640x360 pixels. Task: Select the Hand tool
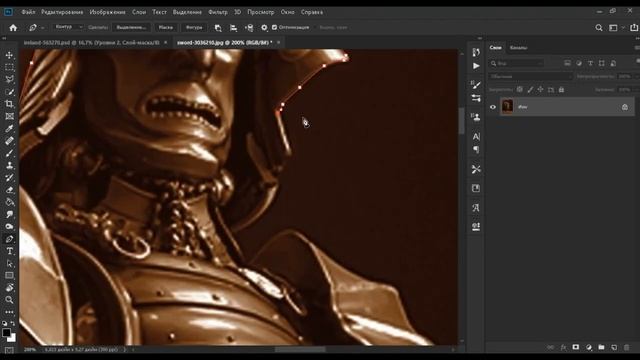coord(9,288)
